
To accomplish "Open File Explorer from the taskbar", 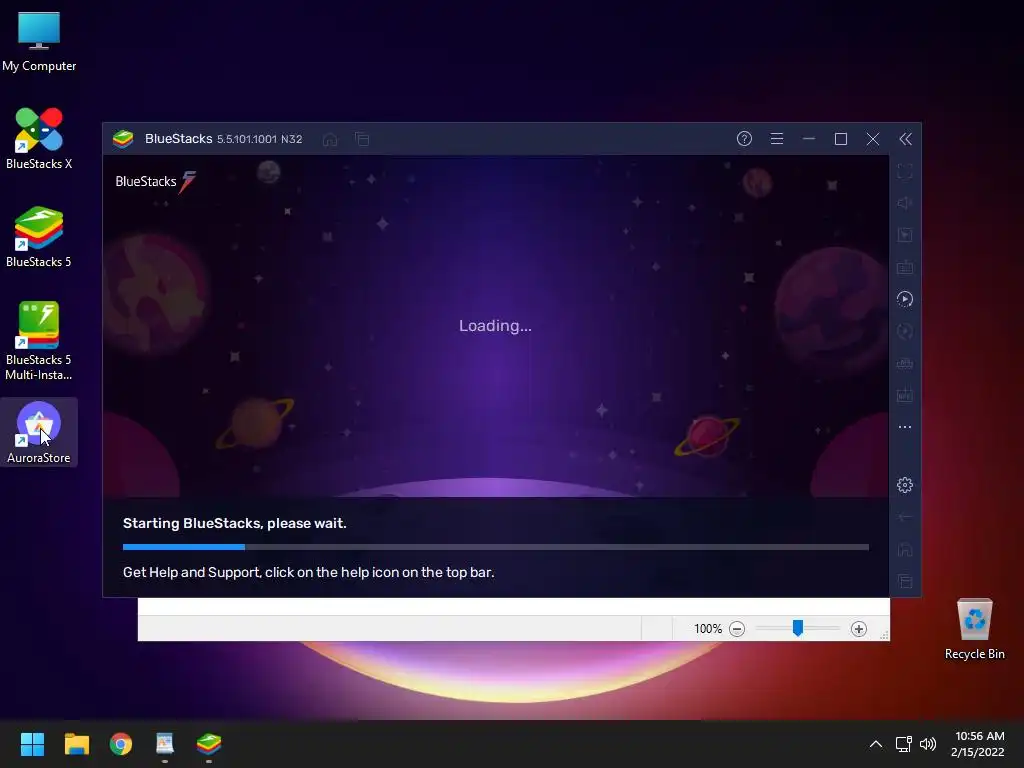I will 76,744.
